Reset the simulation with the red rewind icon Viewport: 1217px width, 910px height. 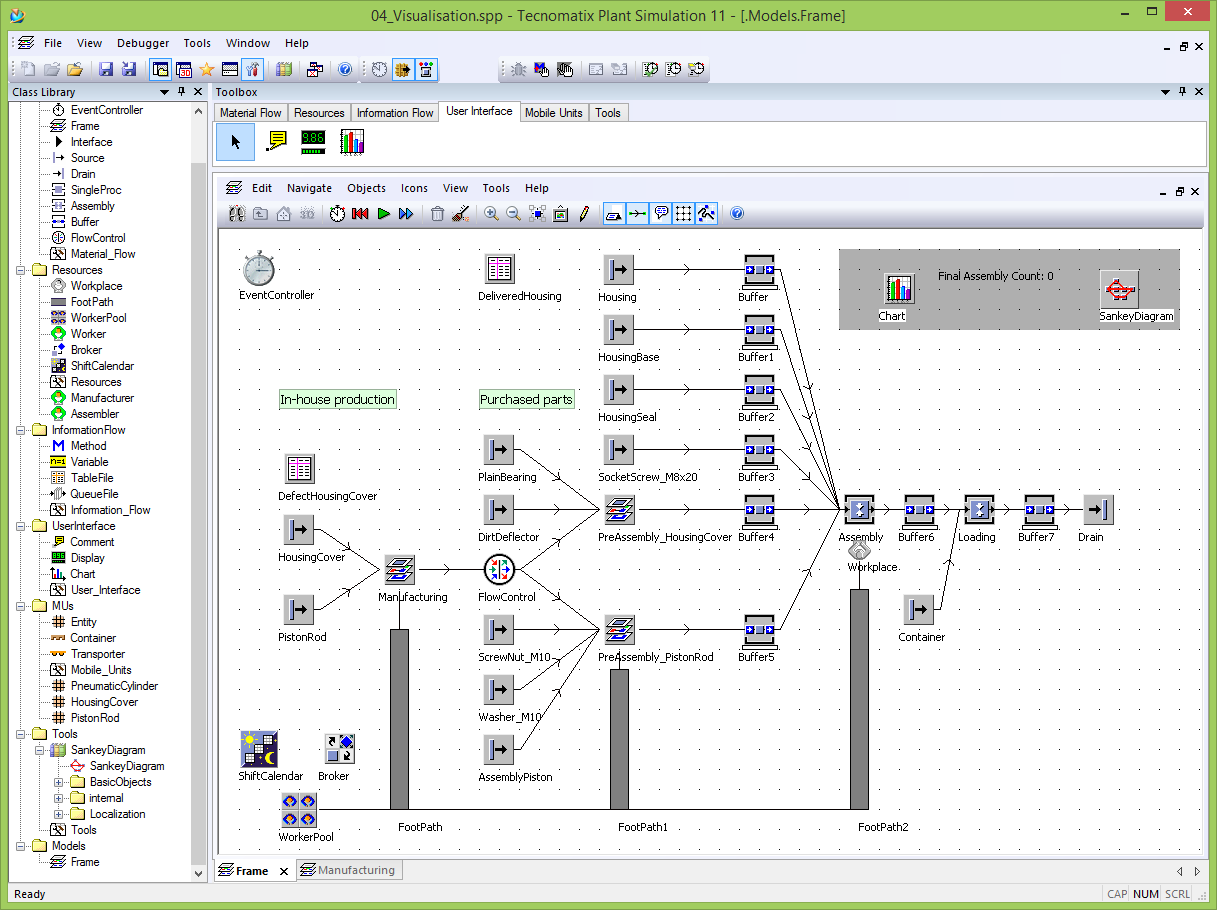[360, 213]
